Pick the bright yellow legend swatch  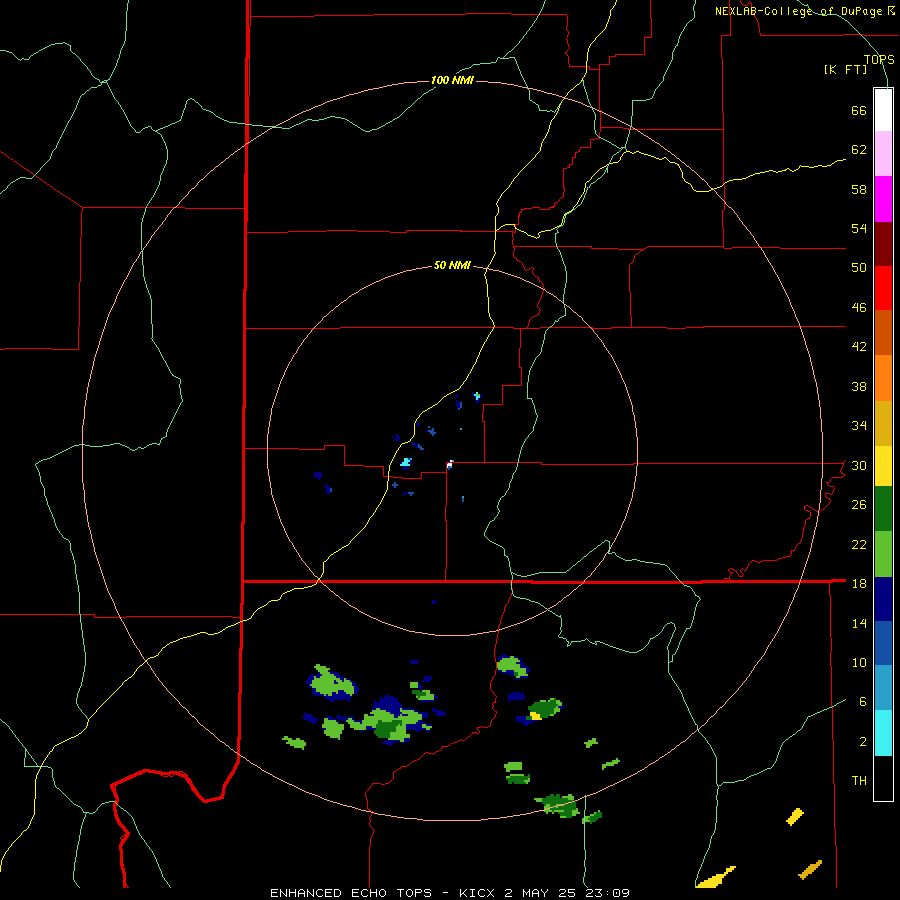(x=883, y=466)
